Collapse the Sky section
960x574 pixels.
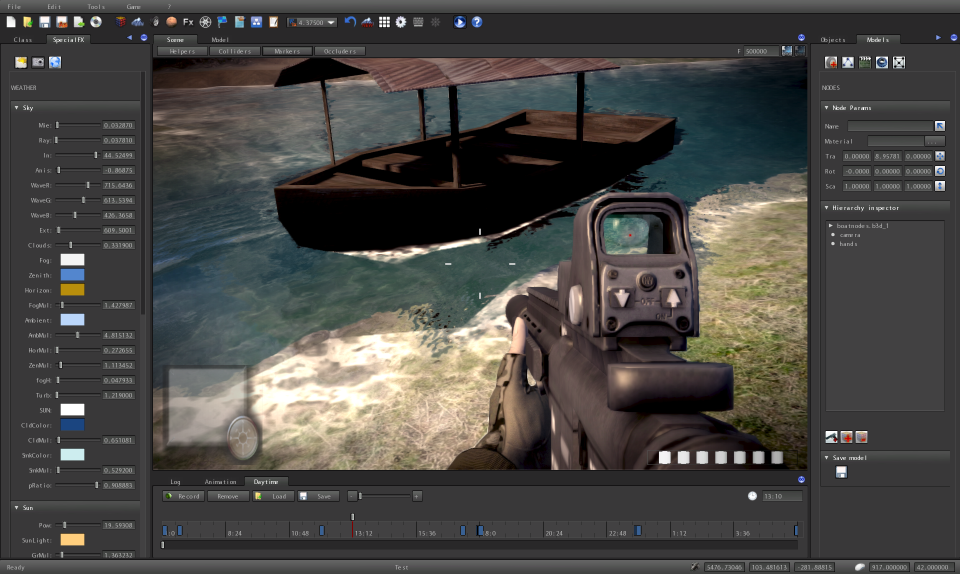[x=17, y=108]
